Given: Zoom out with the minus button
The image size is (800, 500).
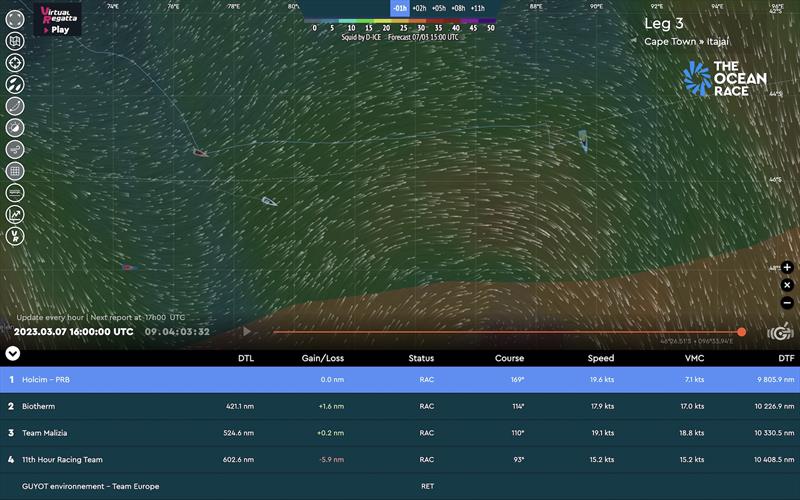Looking at the screenshot, I should [x=787, y=303].
